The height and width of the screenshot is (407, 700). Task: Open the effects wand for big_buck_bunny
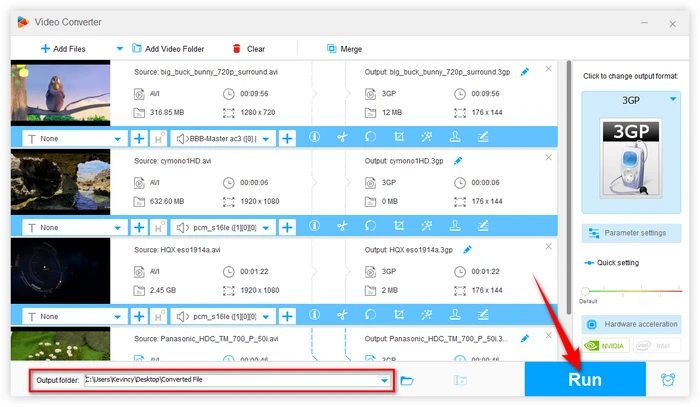(x=427, y=137)
